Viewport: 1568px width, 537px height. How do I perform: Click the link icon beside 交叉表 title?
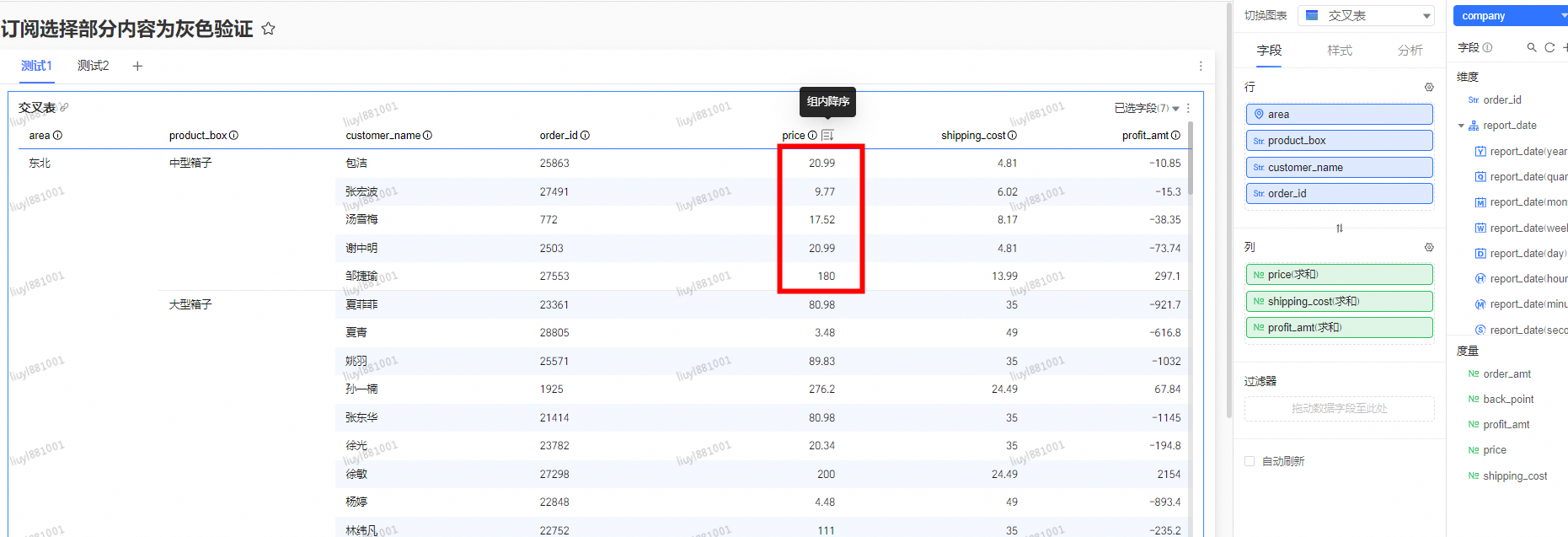tap(64, 108)
